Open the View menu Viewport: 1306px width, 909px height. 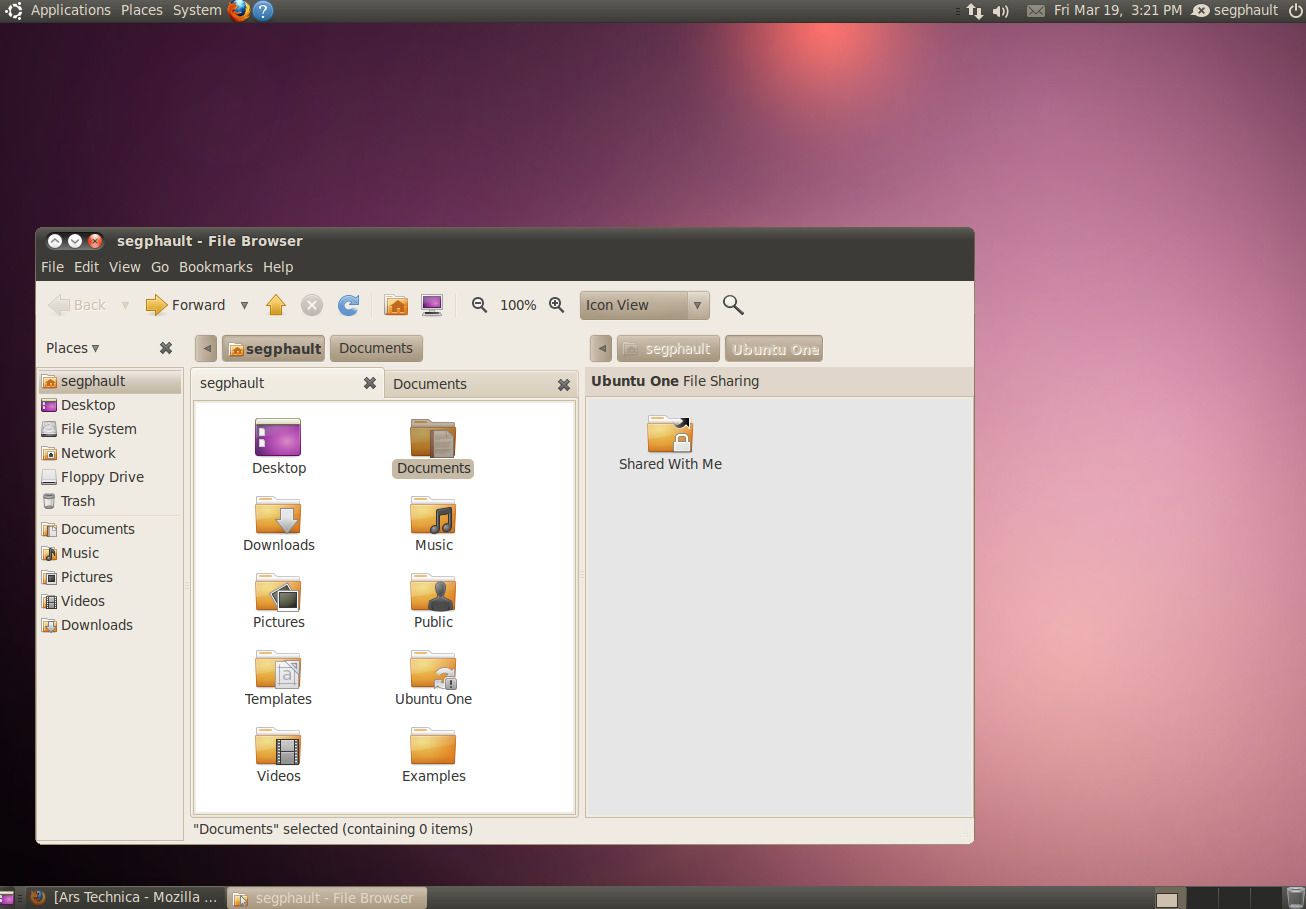point(125,267)
